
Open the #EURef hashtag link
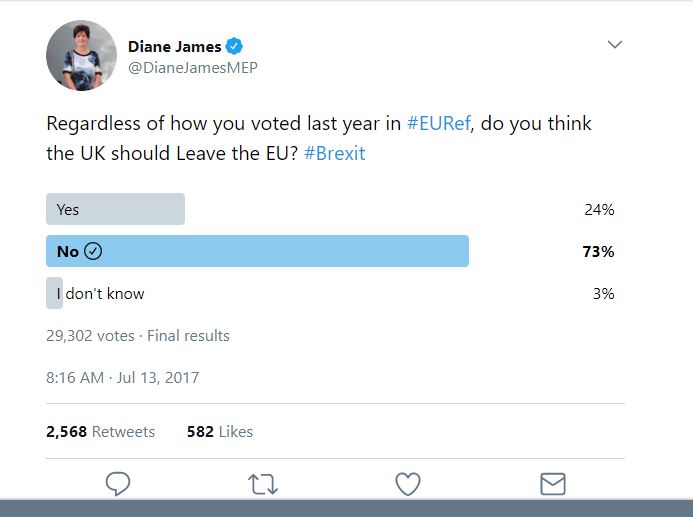click(438, 123)
